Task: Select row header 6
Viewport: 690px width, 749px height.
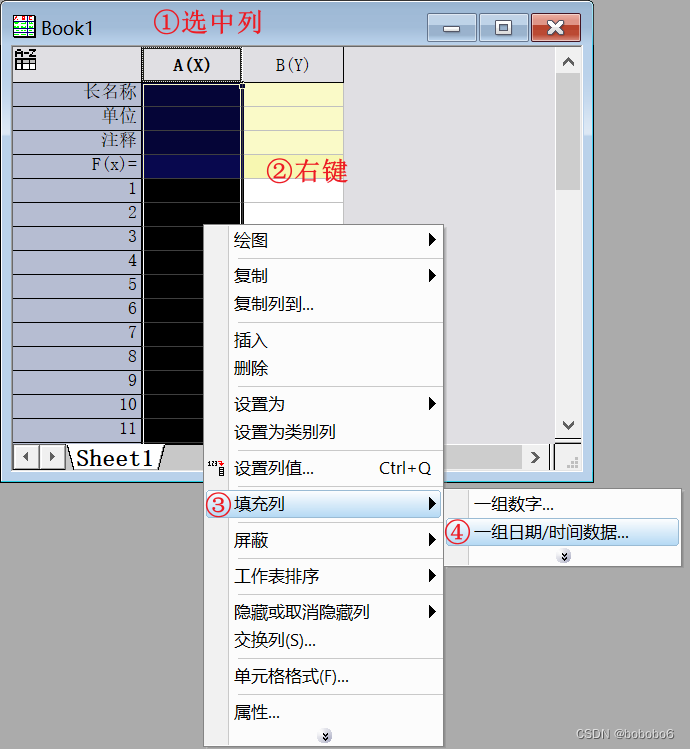Action: (x=76, y=310)
